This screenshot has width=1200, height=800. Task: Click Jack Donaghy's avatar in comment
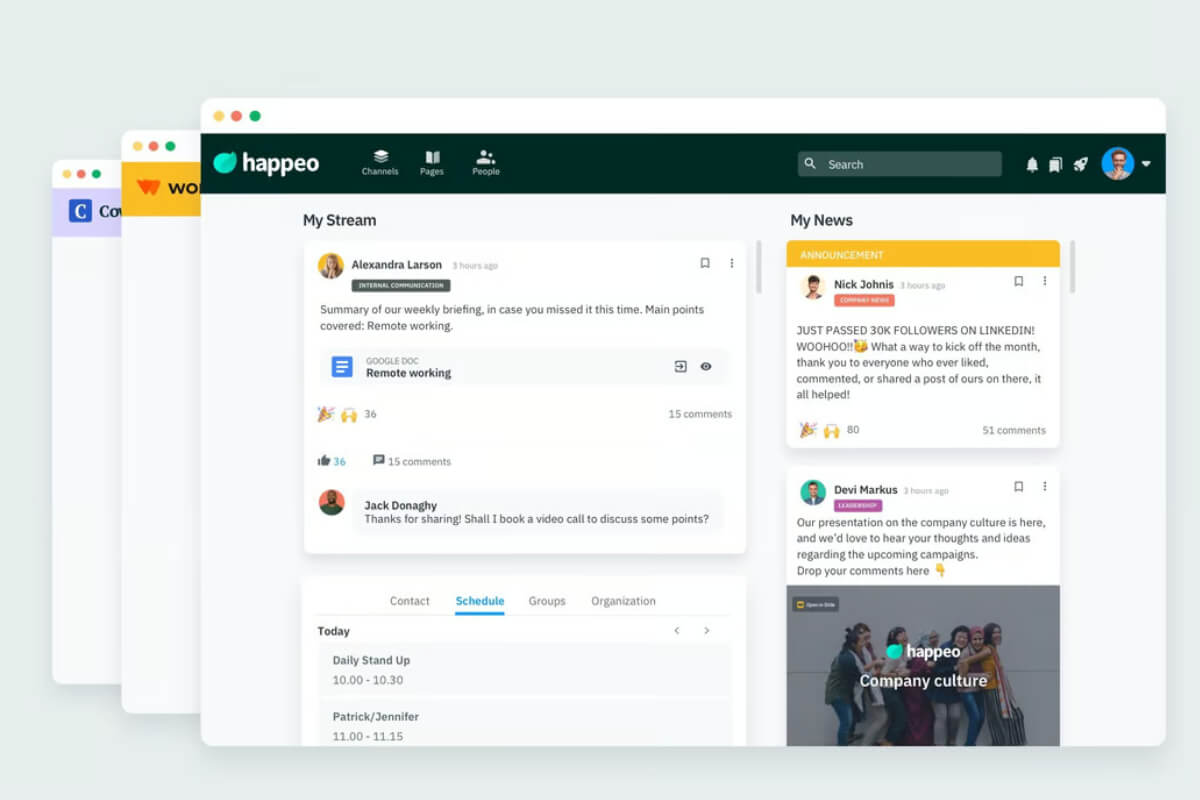(332, 502)
